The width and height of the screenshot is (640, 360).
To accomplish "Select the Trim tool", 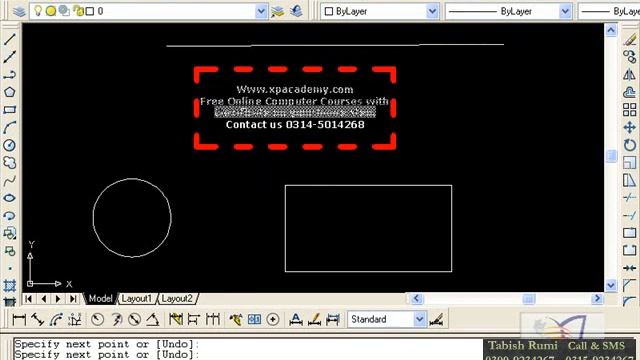I will pos(630,198).
